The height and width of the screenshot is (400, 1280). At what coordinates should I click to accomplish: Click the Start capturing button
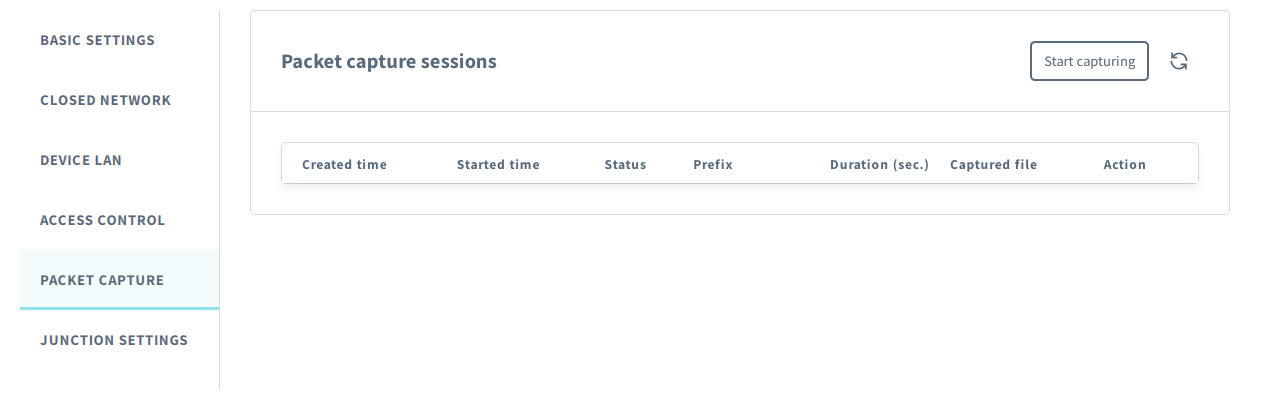pos(1089,61)
